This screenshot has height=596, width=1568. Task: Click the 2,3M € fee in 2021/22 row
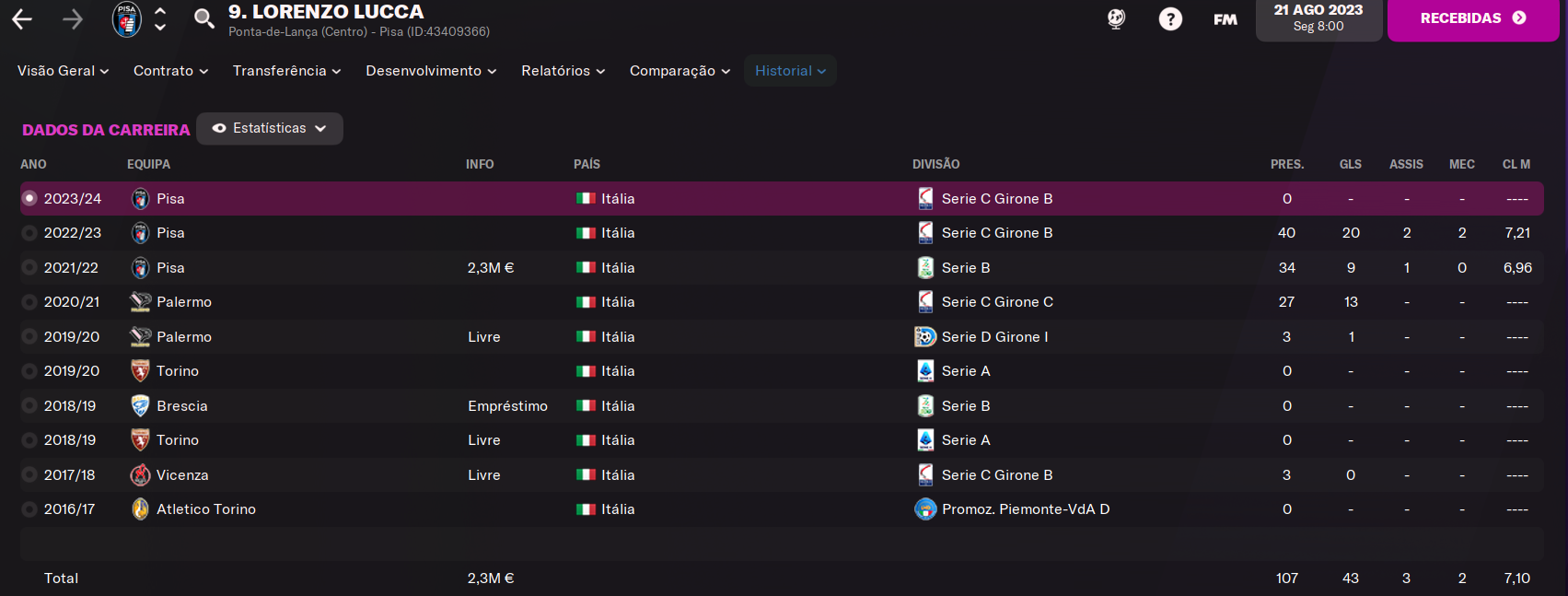click(x=491, y=268)
